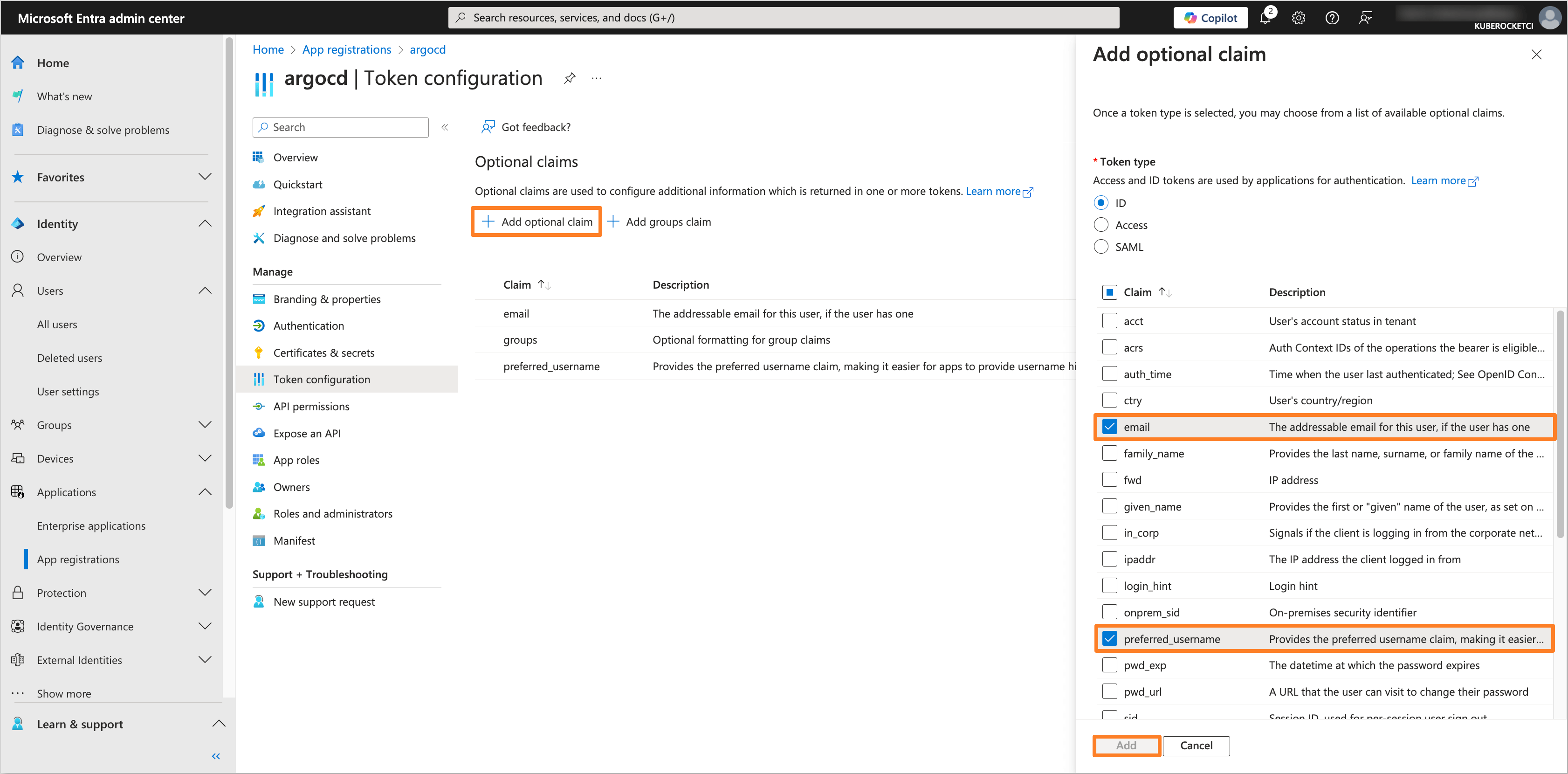1568x774 pixels.
Task: Open the feedback icon in top bar
Action: coord(1365,18)
